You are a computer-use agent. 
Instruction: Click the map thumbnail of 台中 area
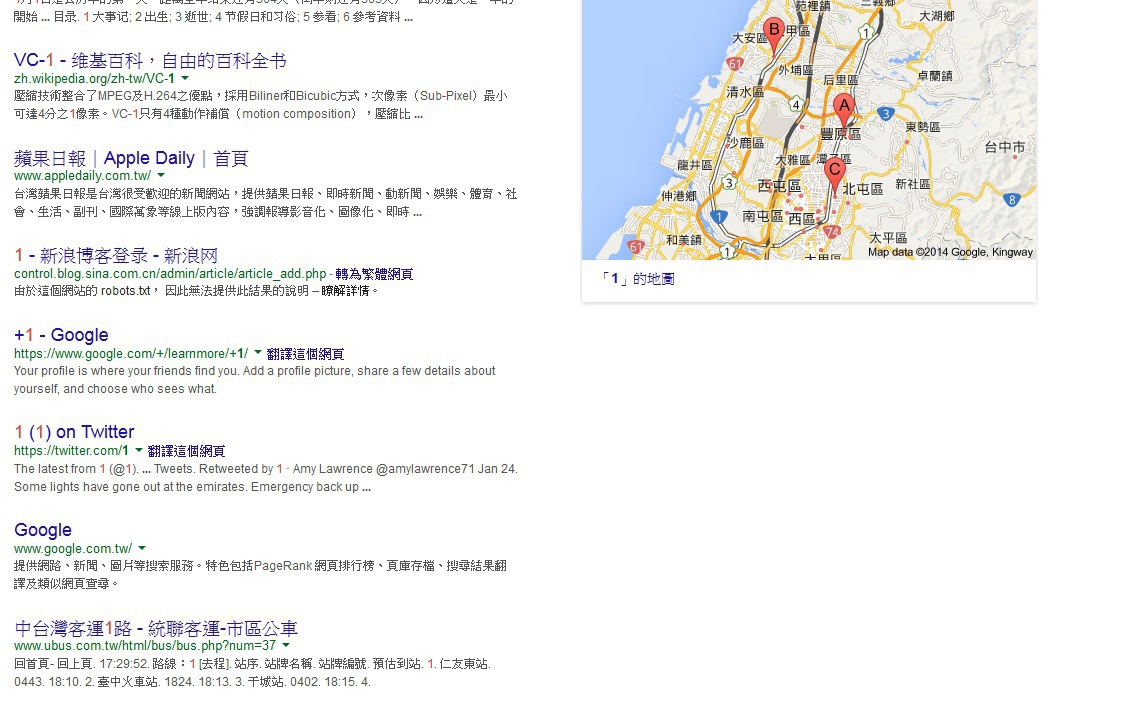pyautogui.click(x=809, y=129)
